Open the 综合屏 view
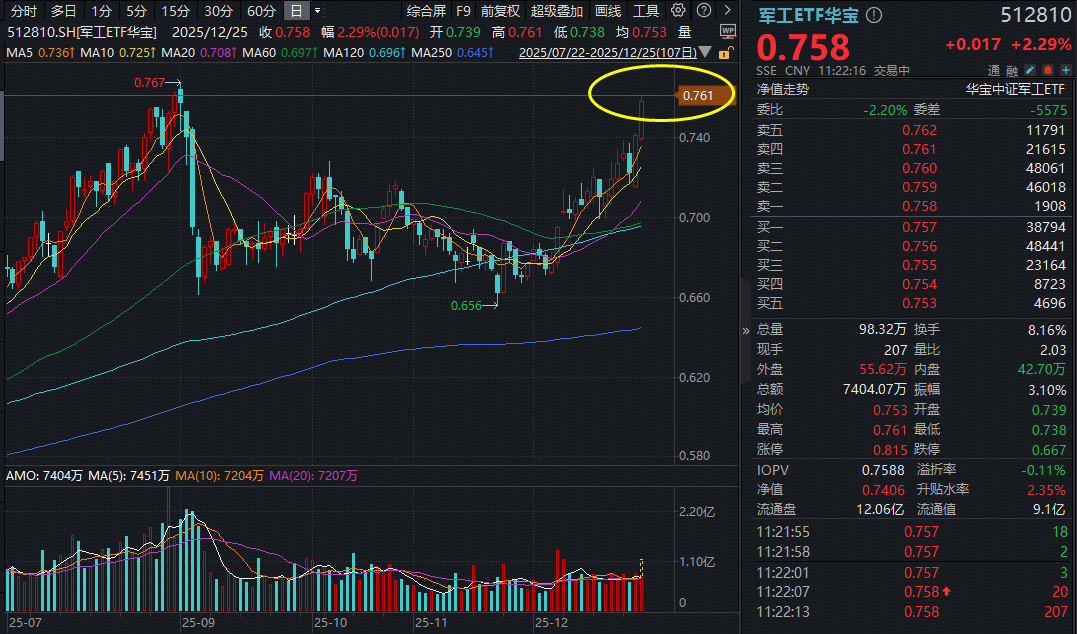Screen dimensions: 1077x634 (426, 11)
